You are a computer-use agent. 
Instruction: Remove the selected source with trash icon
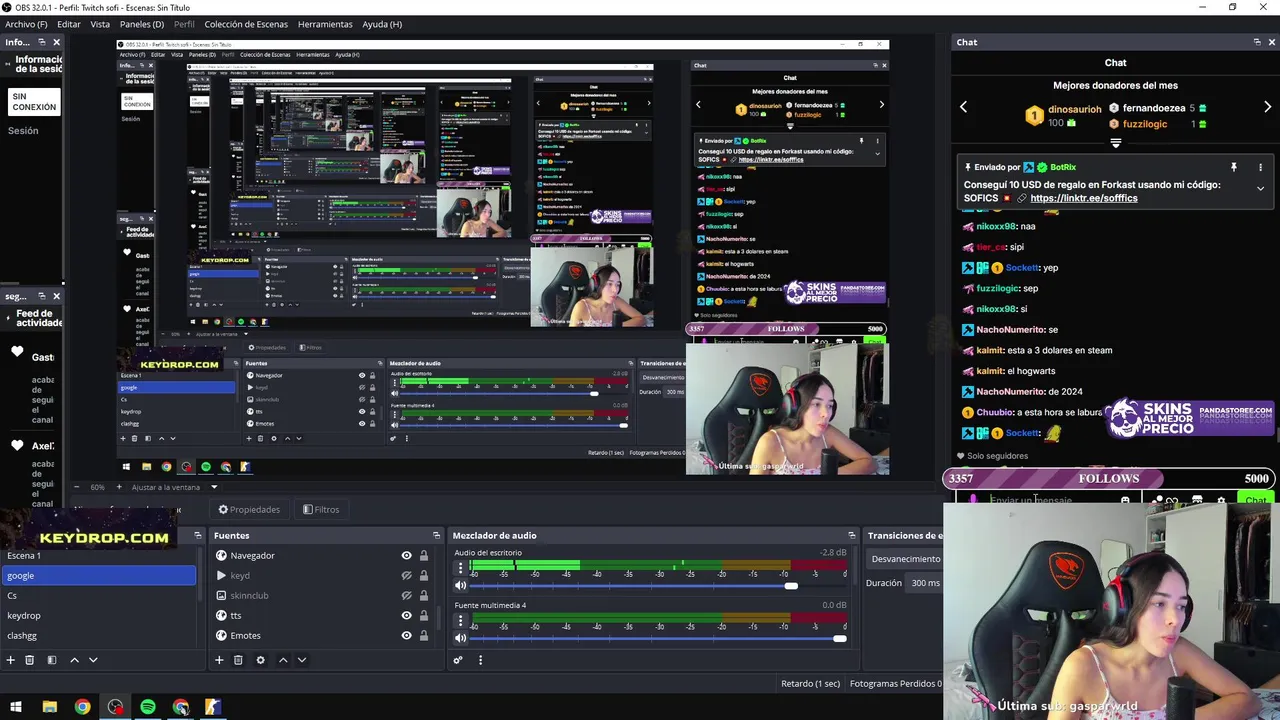coord(238,660)
